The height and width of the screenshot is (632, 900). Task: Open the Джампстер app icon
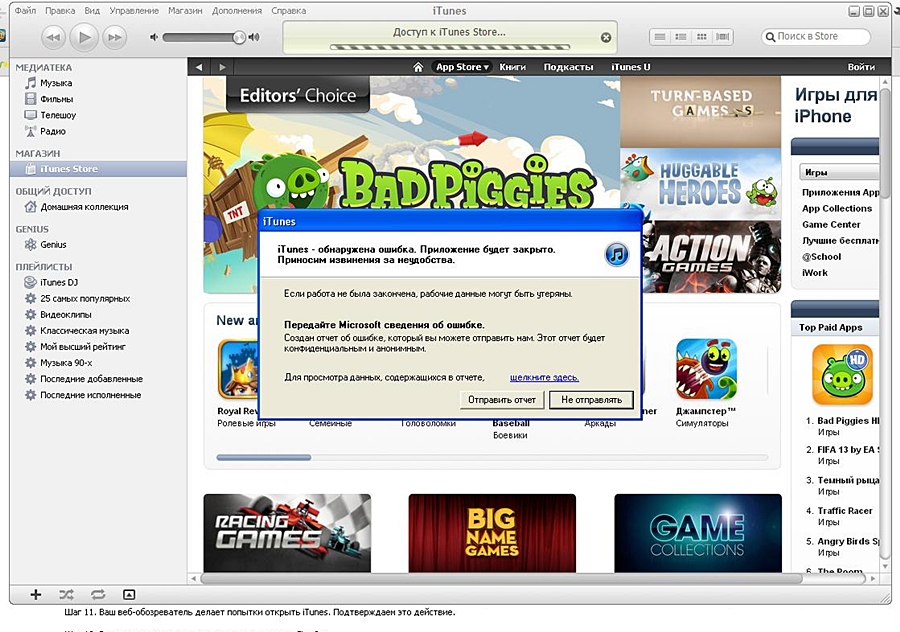point(706,369)
